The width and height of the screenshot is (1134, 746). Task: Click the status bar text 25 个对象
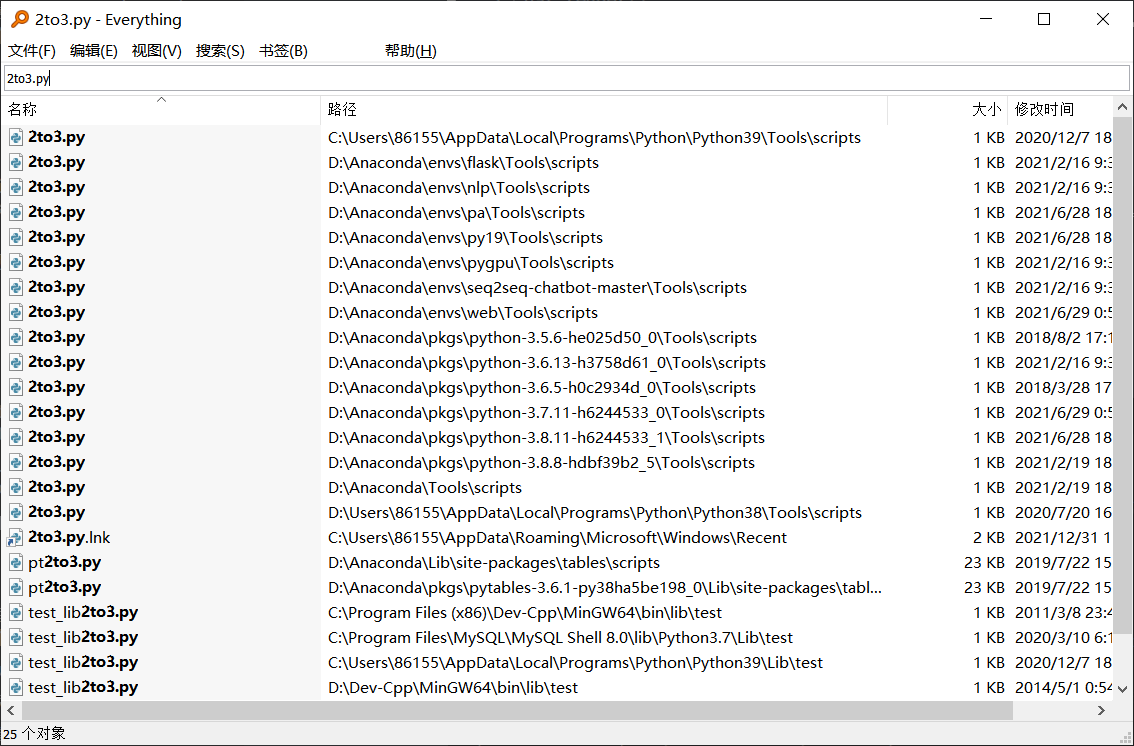[x=34, y=733]
